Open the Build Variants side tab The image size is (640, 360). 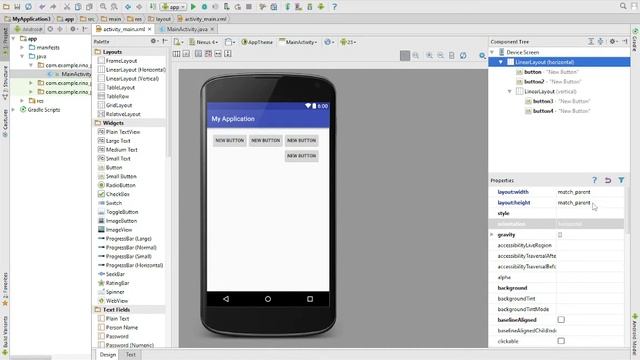[5, 335]
